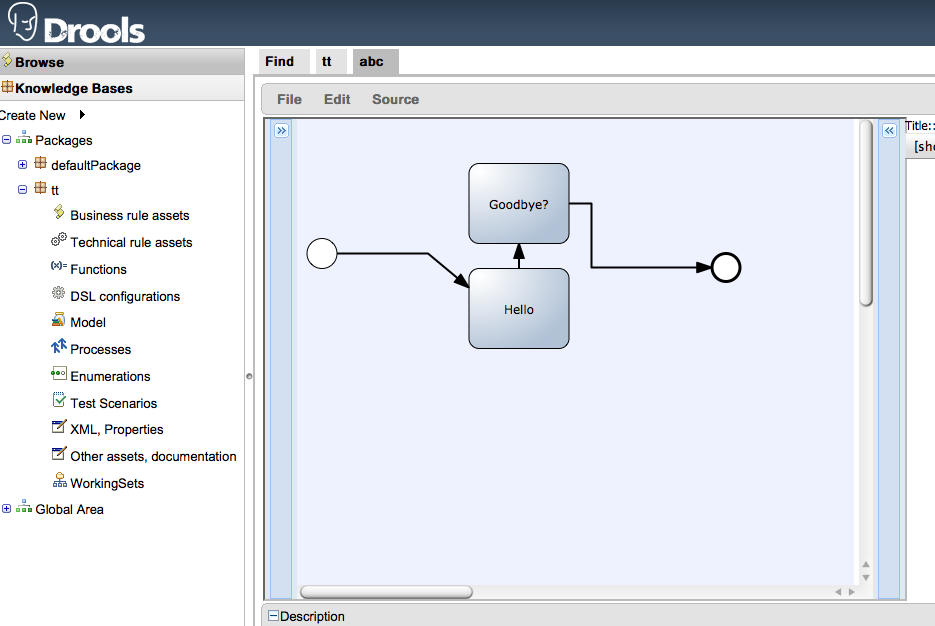Screen dimensions: 935x626
Task: Expand the defaultPackage tree node
Action: 23,165
